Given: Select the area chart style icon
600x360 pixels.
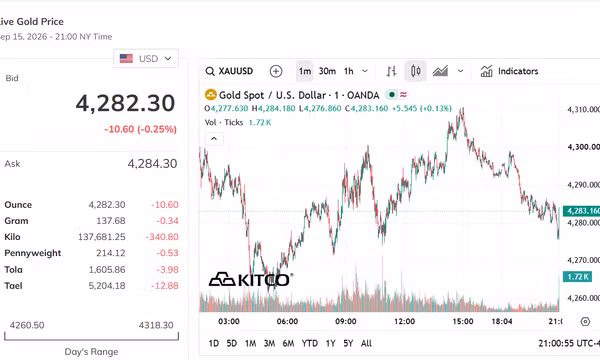Looking at the screenshot, I should coord(440,71).
